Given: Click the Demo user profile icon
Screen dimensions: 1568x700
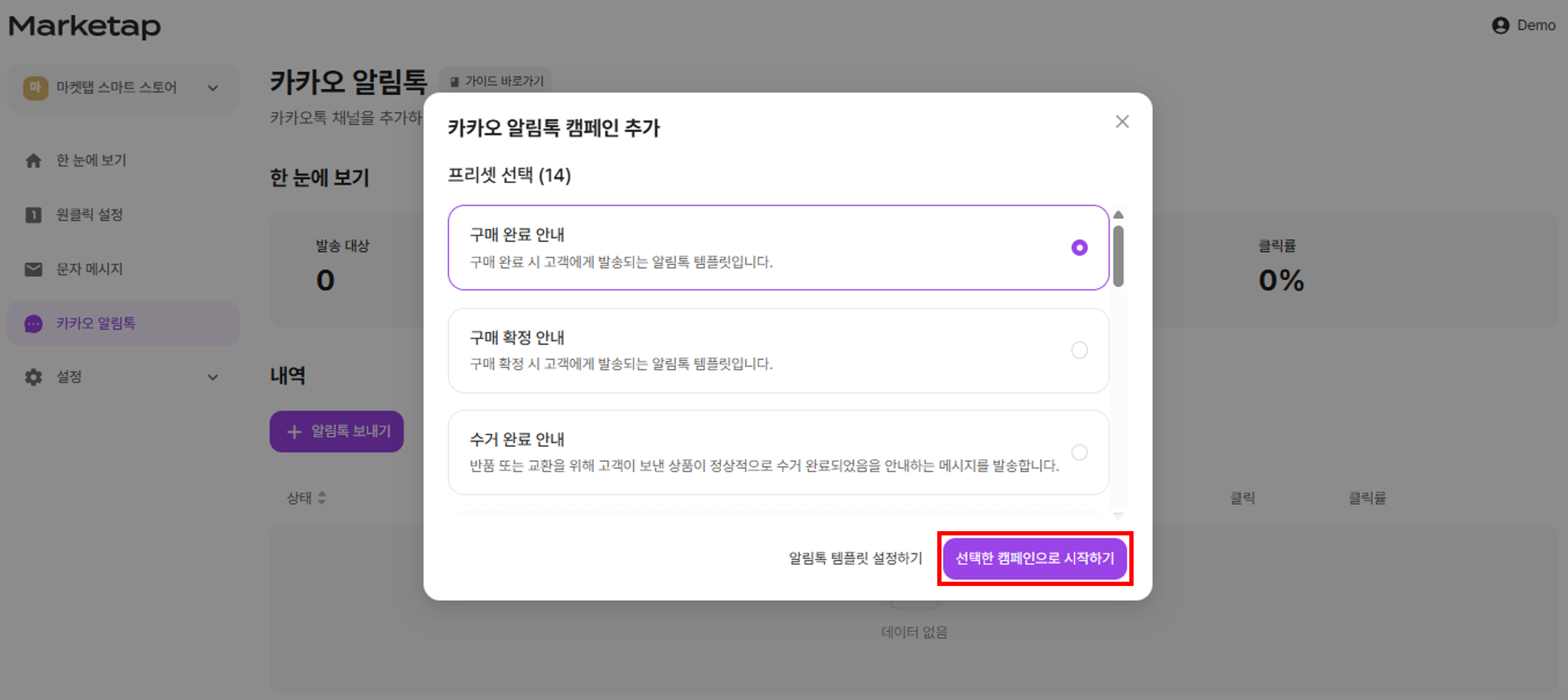Looking at the screenshot, I should (1500, 26).
